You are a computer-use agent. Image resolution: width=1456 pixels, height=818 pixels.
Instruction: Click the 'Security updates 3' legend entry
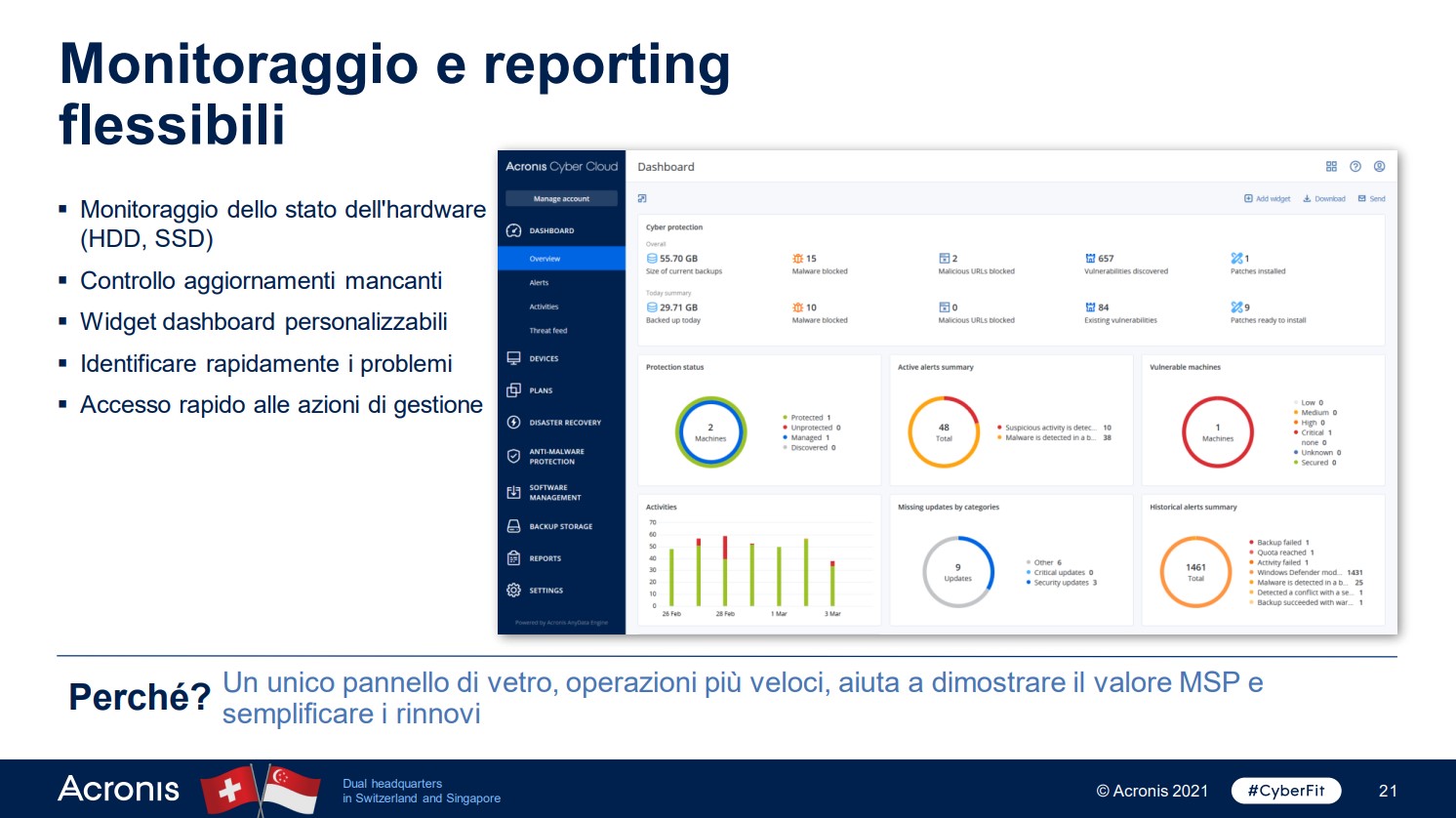tap(1062, 583)
